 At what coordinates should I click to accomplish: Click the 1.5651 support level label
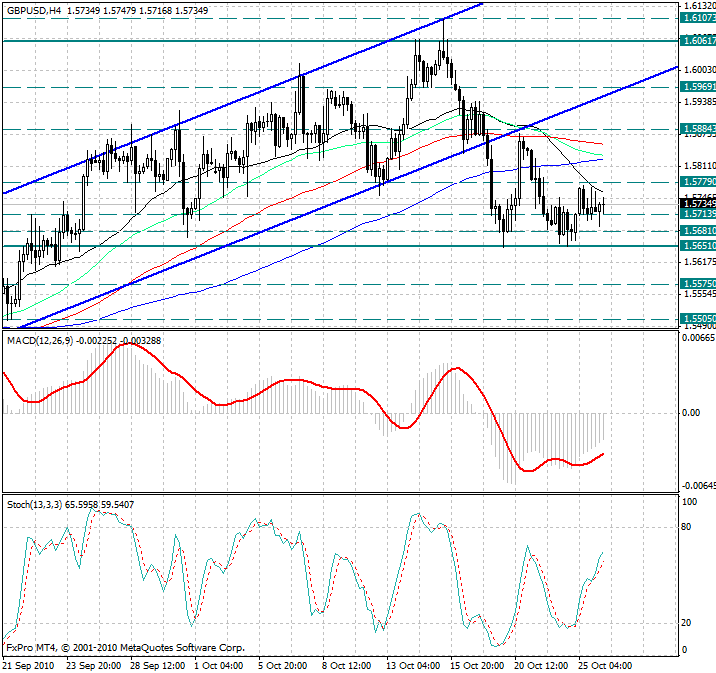[698, 246]
